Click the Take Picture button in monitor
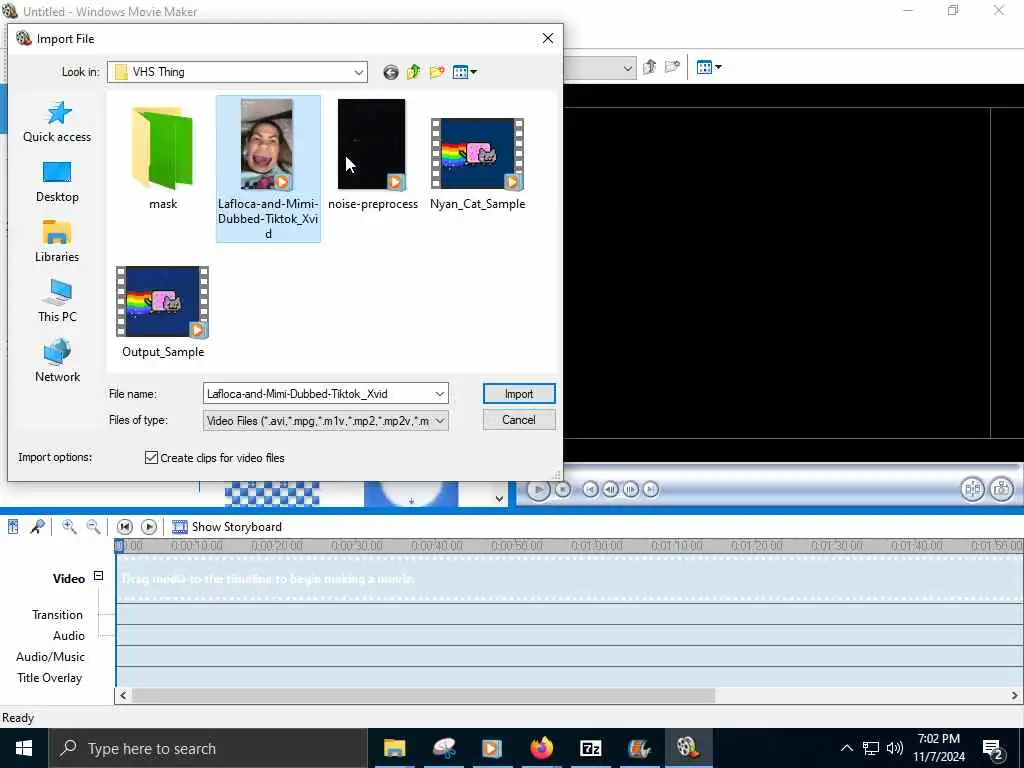This screenshot has height=768, width=1024. click(1002, 489)
